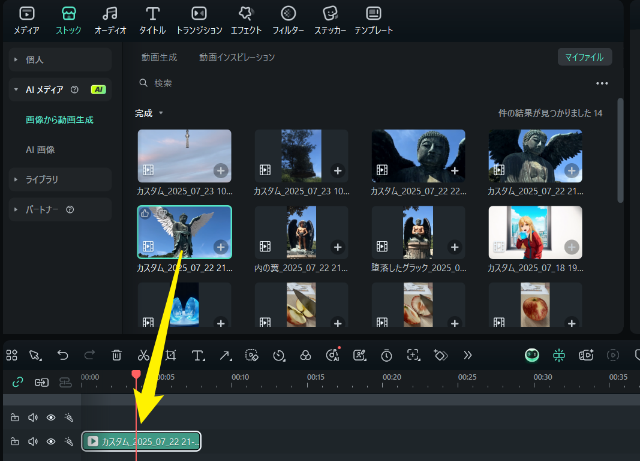Collapse the AI メディア section
This screenshot has height=461, width=640.
click(60, 89)
